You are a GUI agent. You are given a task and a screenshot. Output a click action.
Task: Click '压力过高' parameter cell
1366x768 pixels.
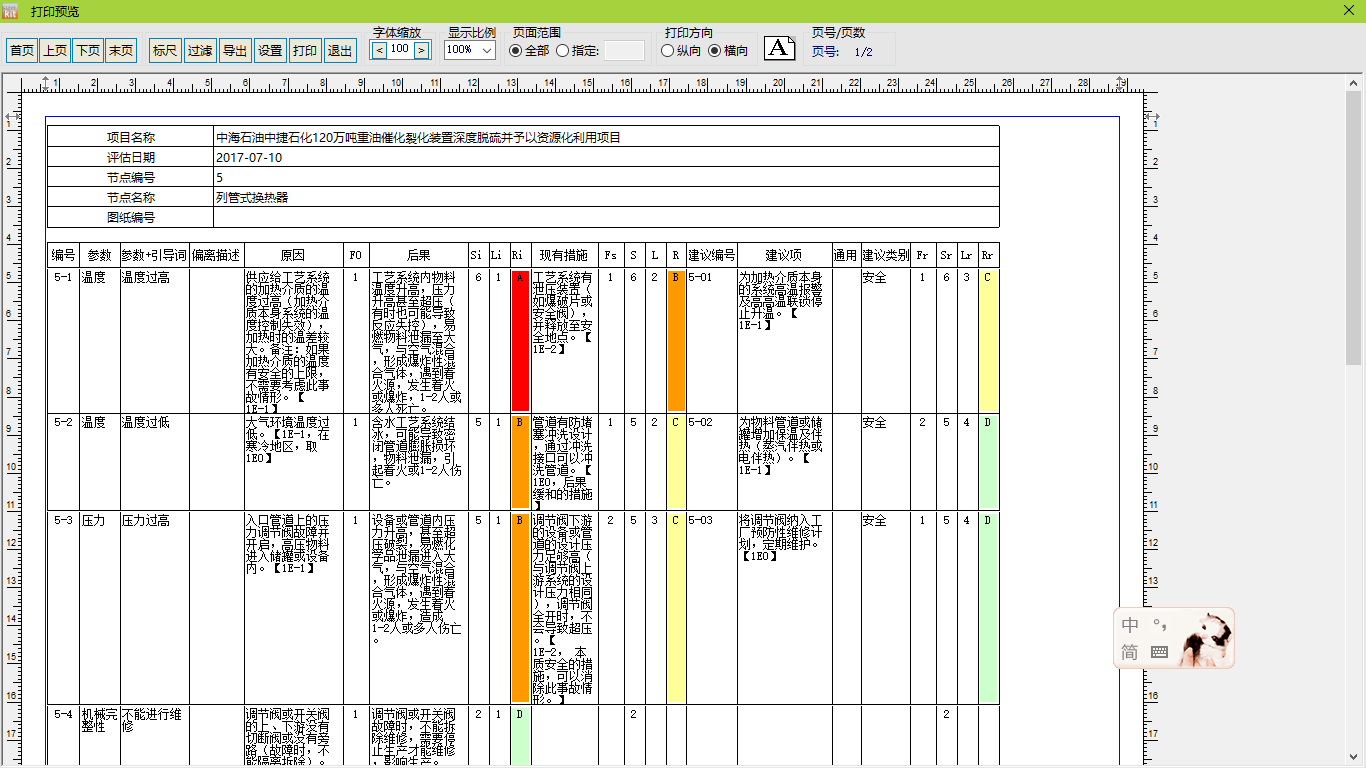[x=154, y=608]
